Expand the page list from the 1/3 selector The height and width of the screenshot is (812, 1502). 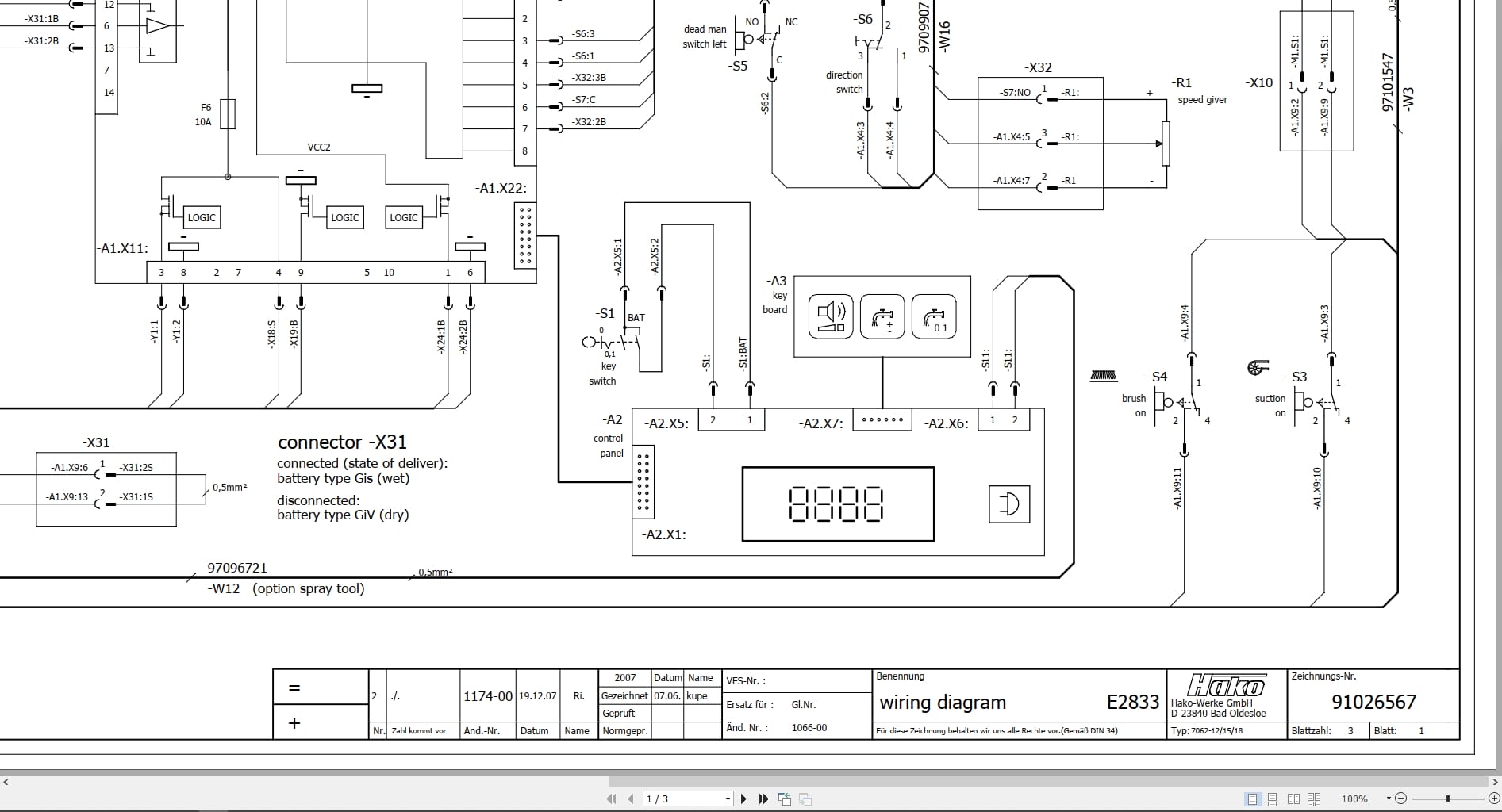pos(728,799)
